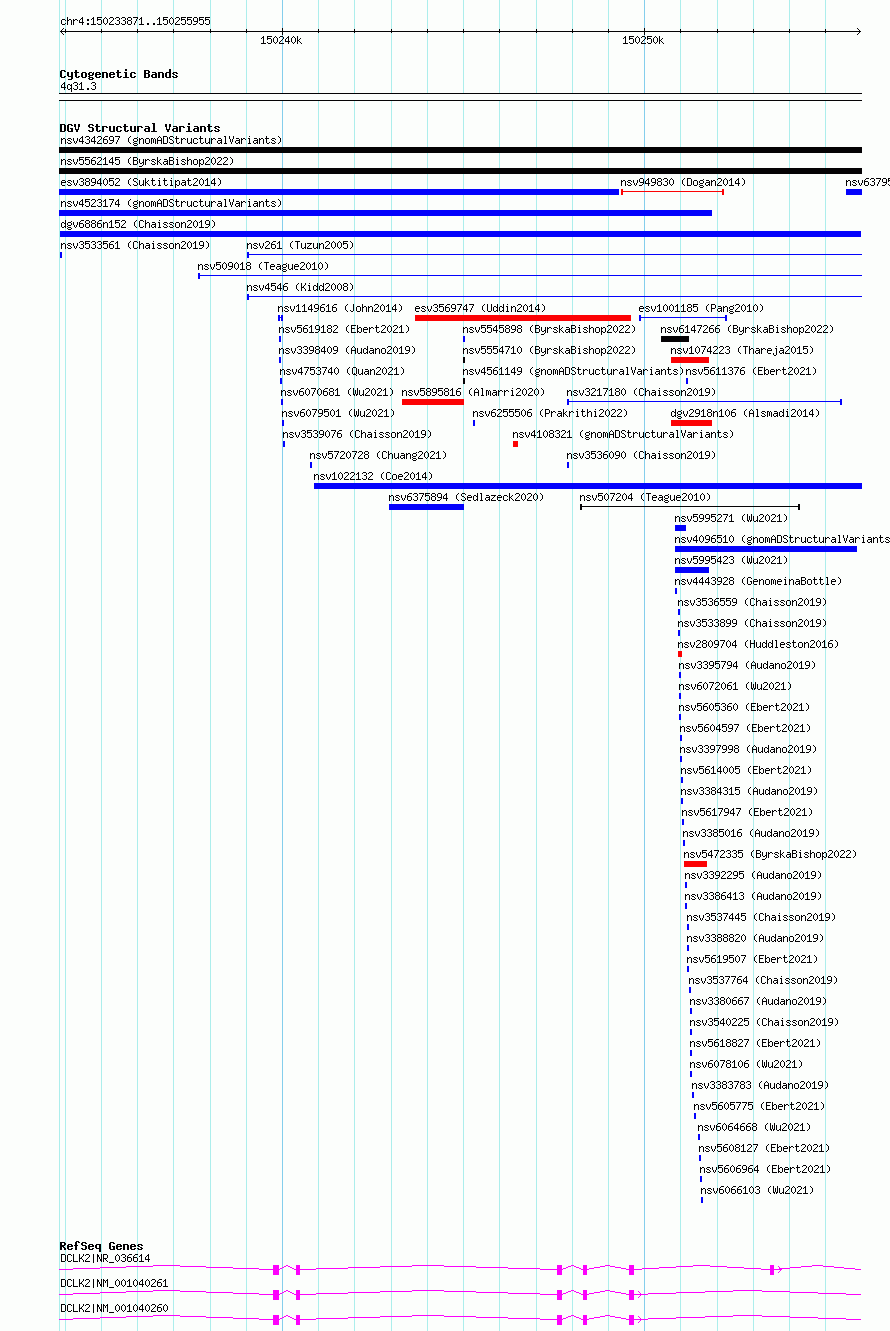Select dgv6886n152 Chaisson2019 label
This screenshot has width=890, height=1331.
[x=138, y=224]
